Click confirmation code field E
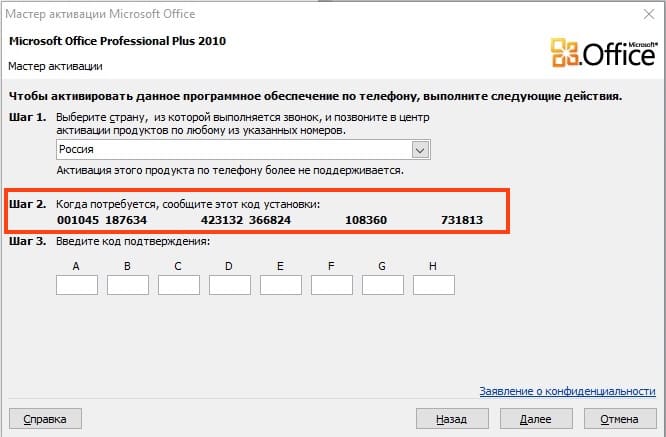 (x=281, y=285)
